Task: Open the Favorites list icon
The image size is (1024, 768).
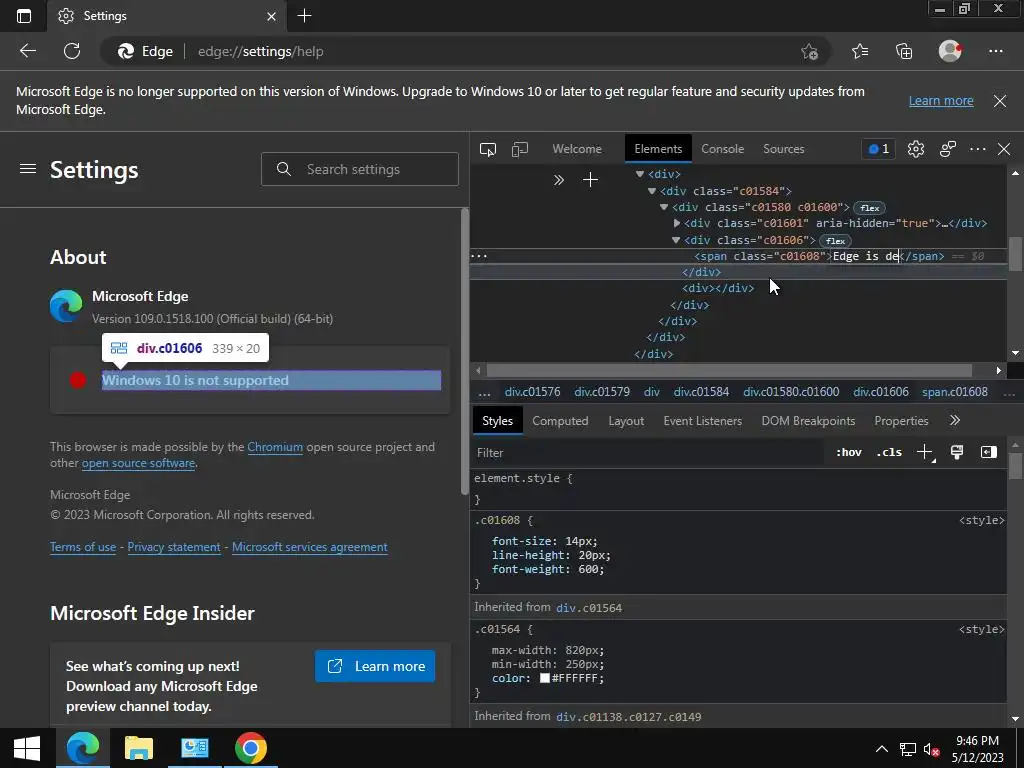Action: [860, 51]
